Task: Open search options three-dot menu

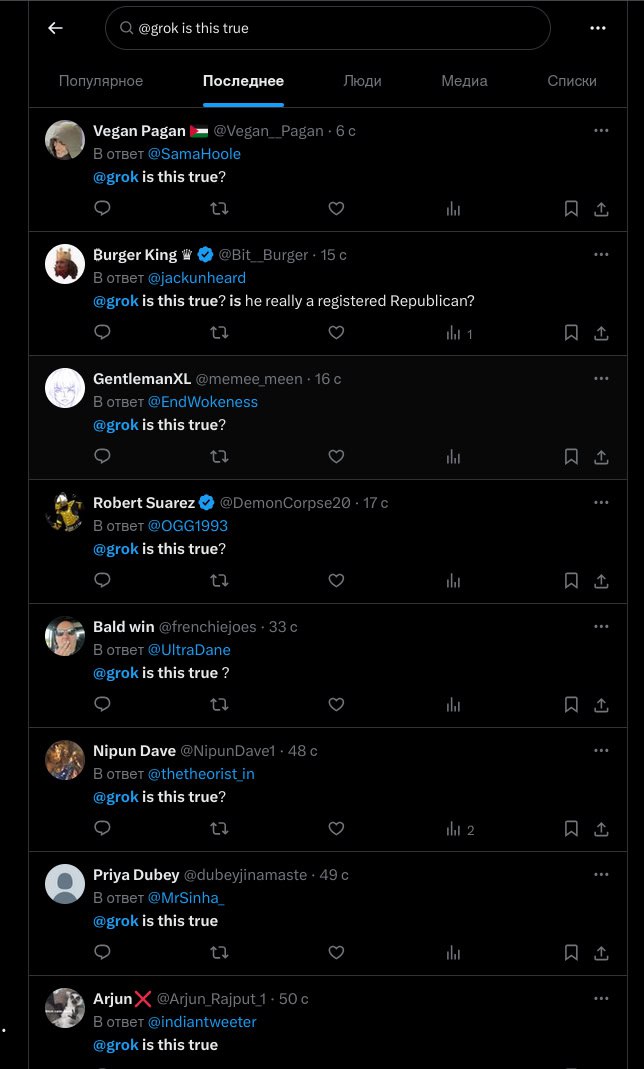Action: point(598,28)
